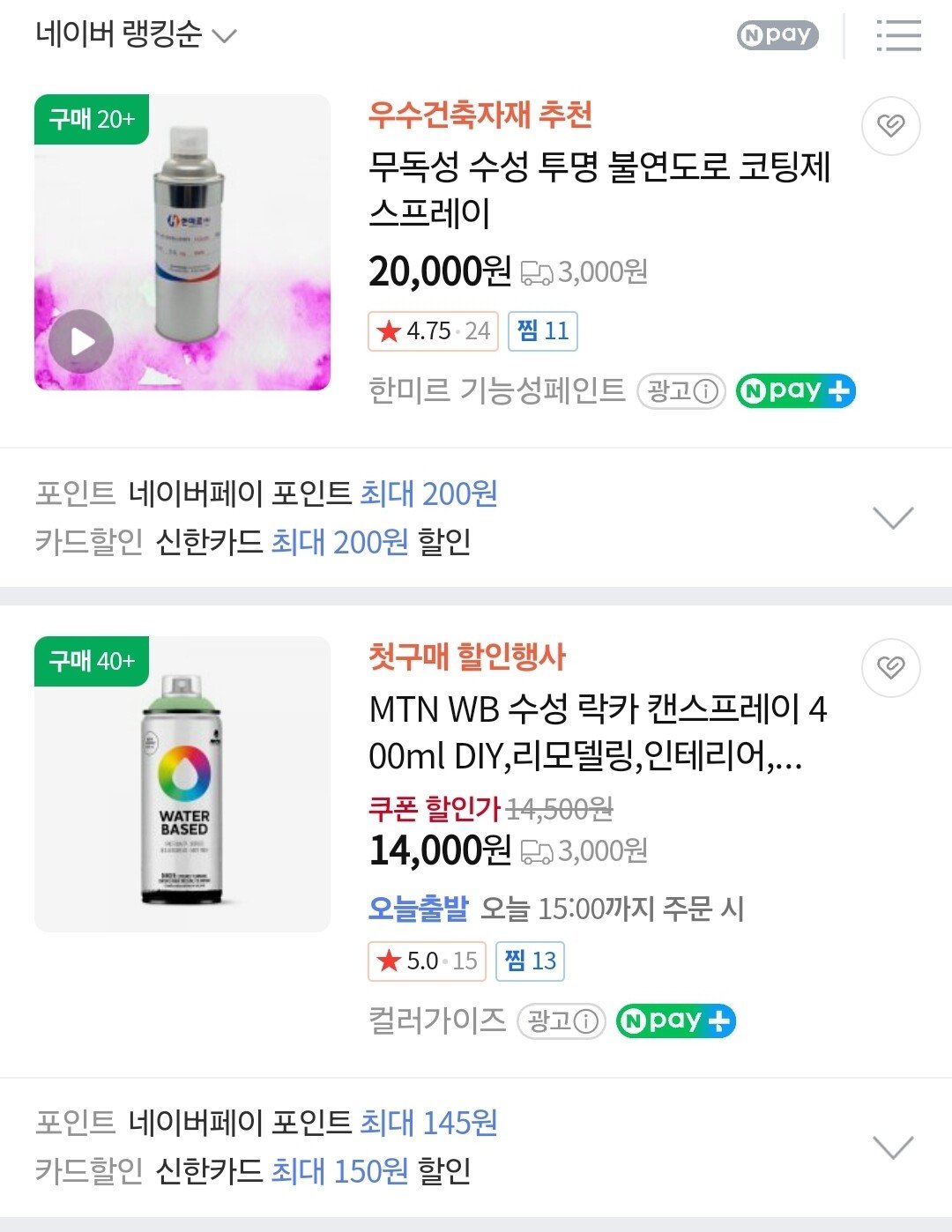Play the coating spray product video
Screen dimensions: 952x1232
(x=81, y=342)
